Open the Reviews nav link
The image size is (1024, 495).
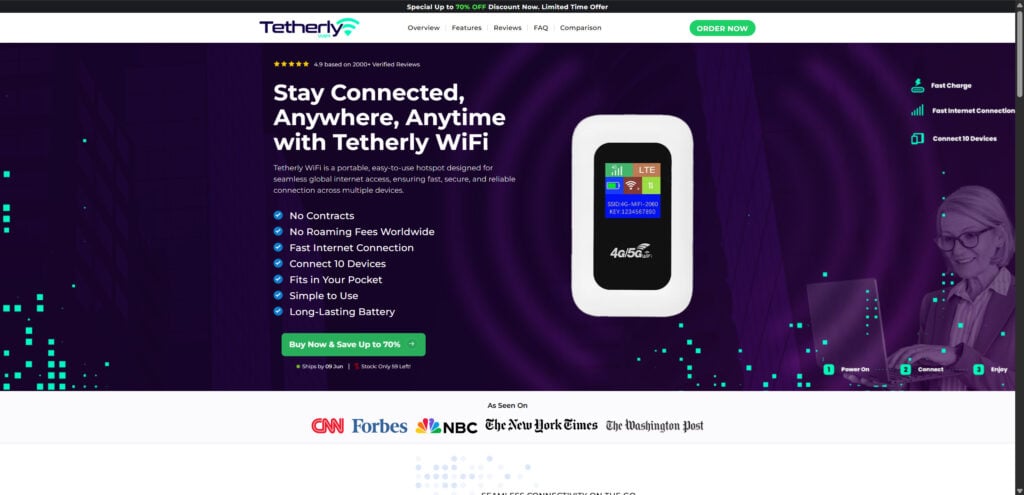pyautogui.click(x=507, y=28)
